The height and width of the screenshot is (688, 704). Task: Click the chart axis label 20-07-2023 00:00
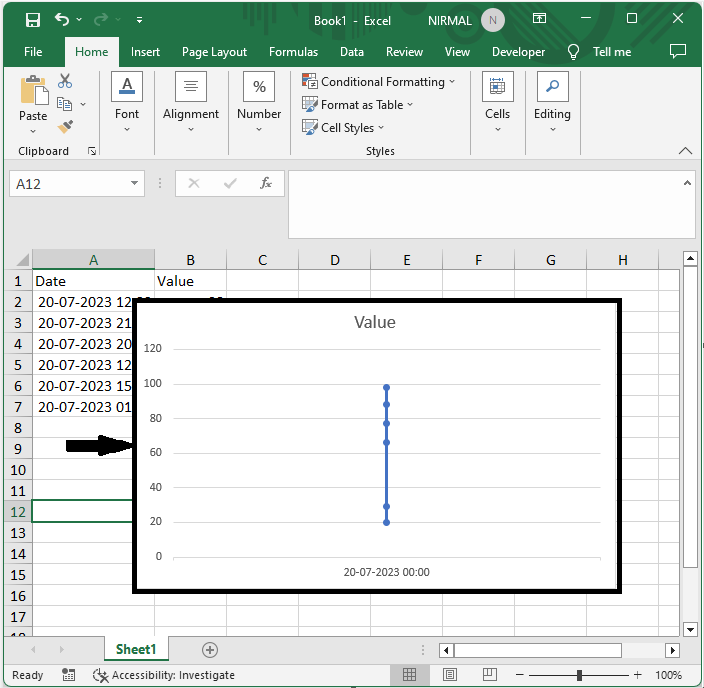386,572
